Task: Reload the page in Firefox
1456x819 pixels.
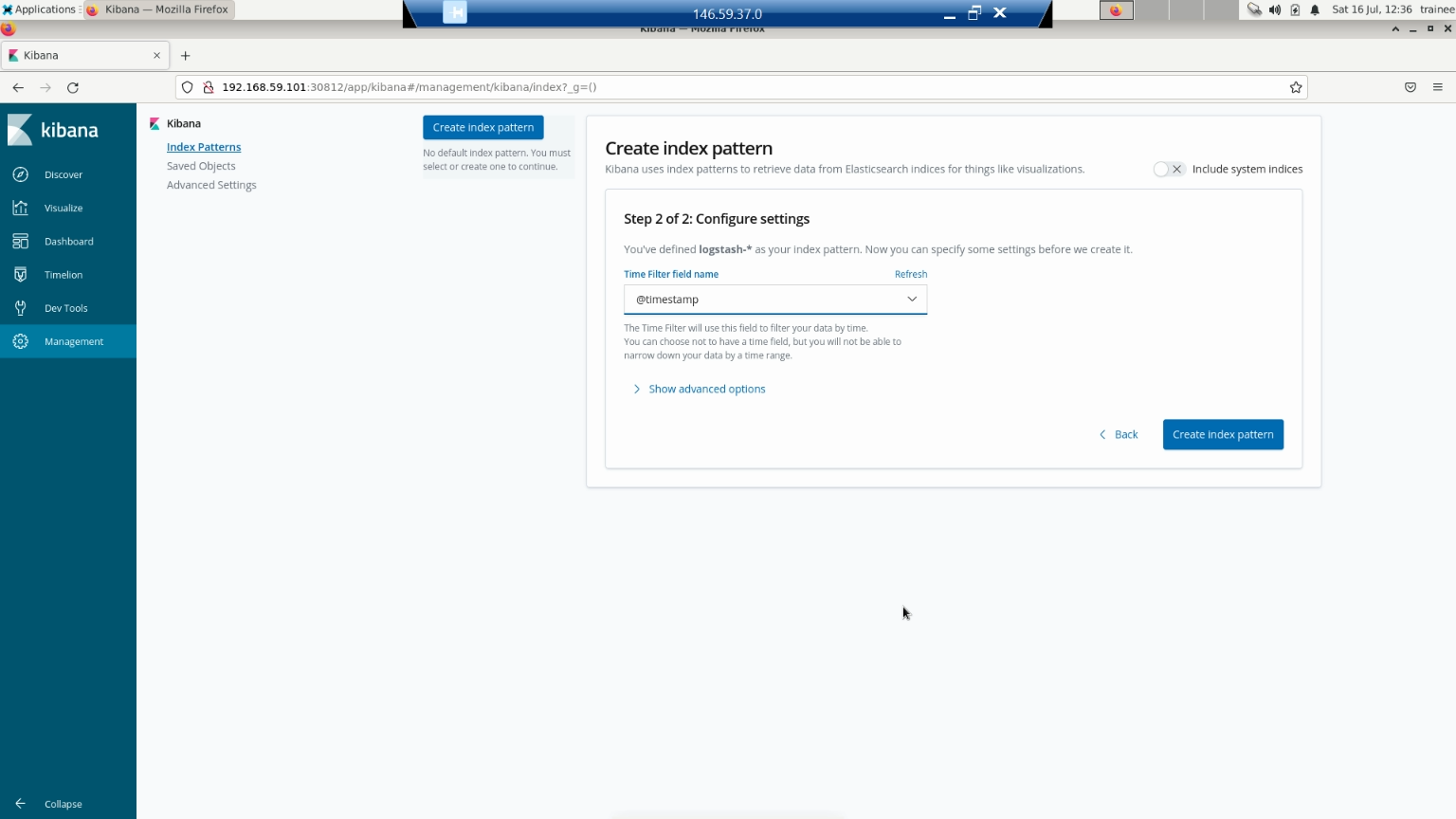Action: [73, 87]
